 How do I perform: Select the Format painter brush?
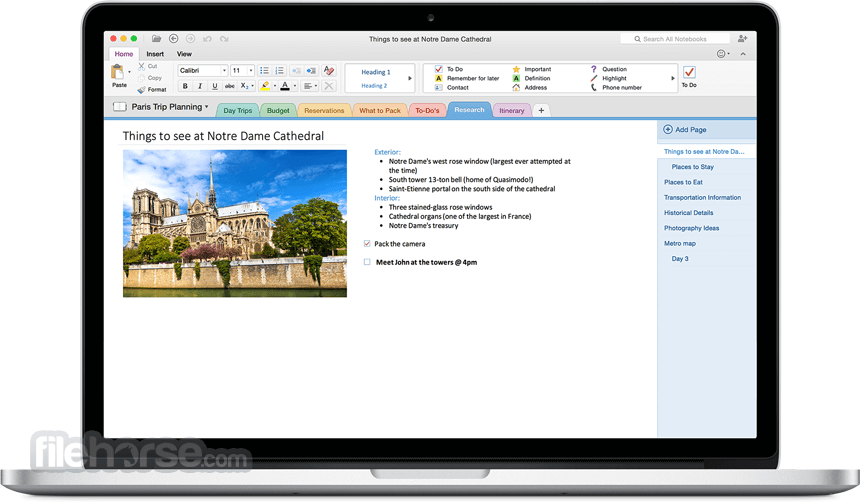(142, 89)
